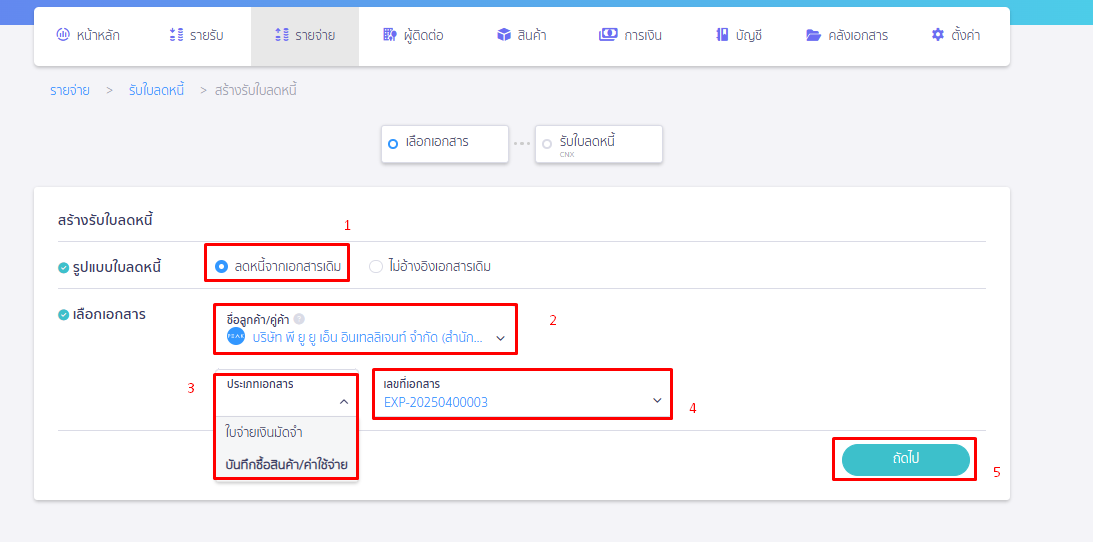Click the Finance (การเงิน) money icon
The width and height of the screenshot is (1093, 542).
pyautogui.click(x=608, y=35)
